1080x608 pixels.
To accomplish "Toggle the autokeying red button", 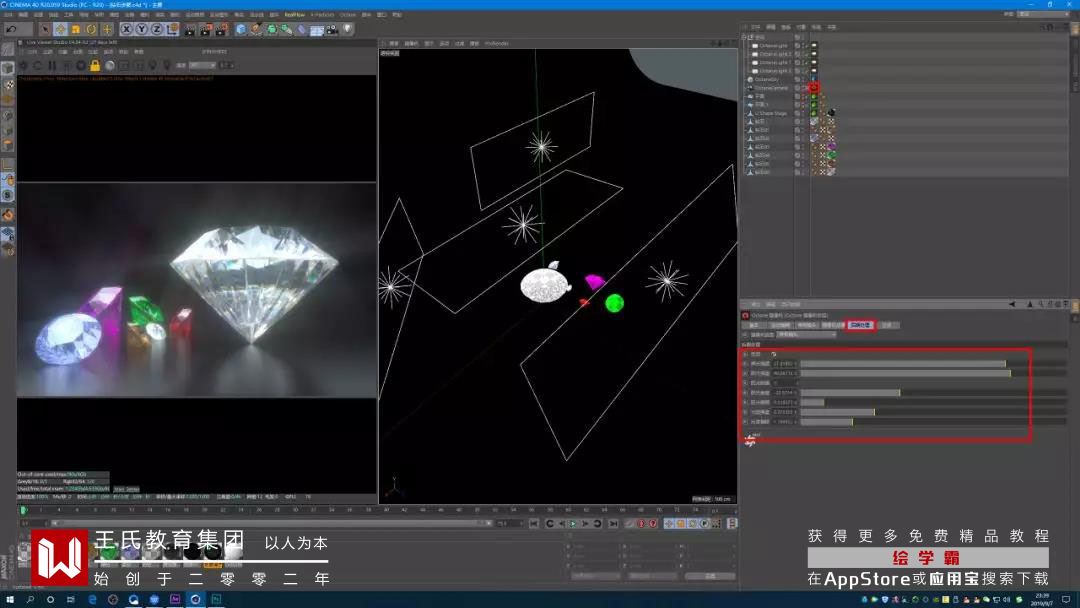I will point(641,524).
